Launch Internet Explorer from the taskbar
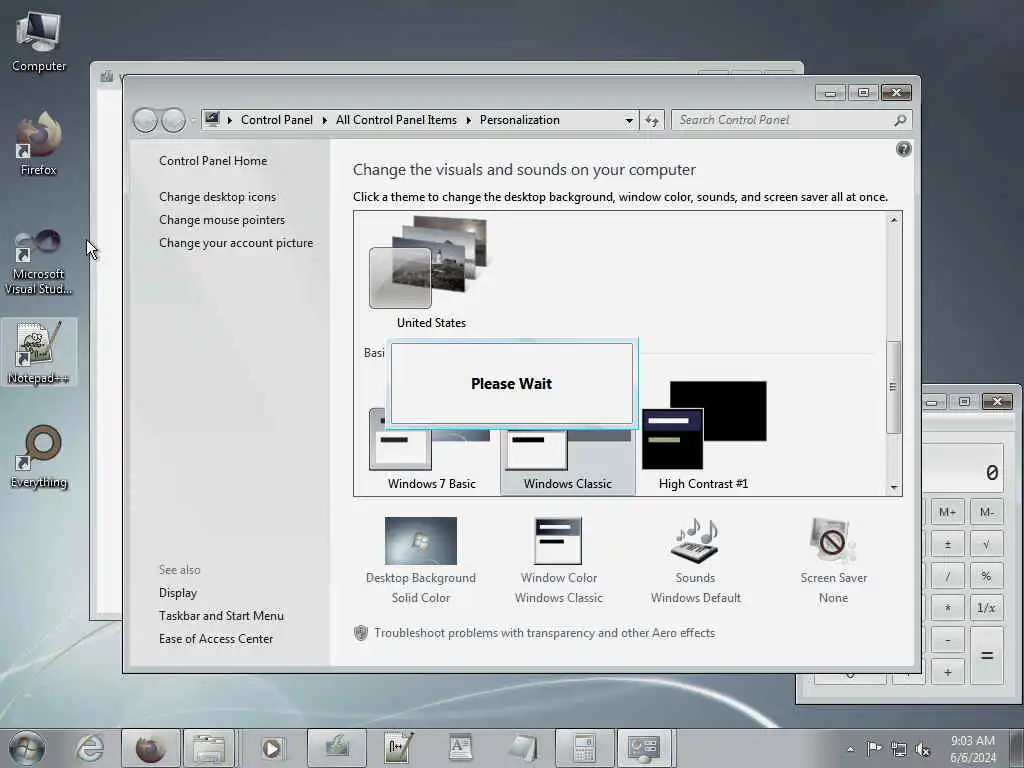1024x768 pixels. (89, 748)
